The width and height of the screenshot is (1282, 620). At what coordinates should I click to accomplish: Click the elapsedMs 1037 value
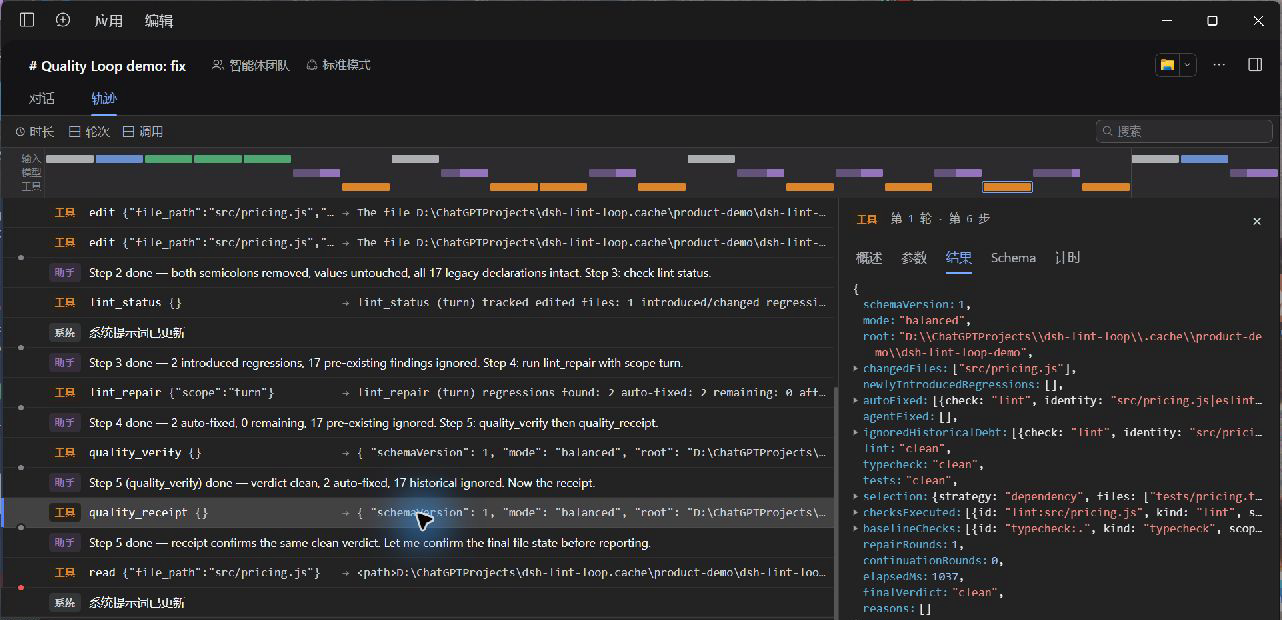click(x=943, y=577)
